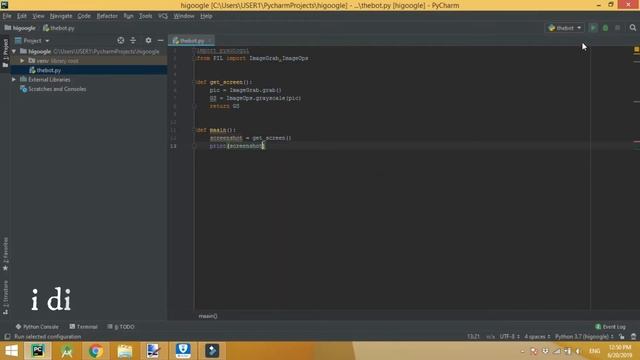Collapse all in Project panel
The height and width of the screenshot is (360, 640).
pos(133,40)
